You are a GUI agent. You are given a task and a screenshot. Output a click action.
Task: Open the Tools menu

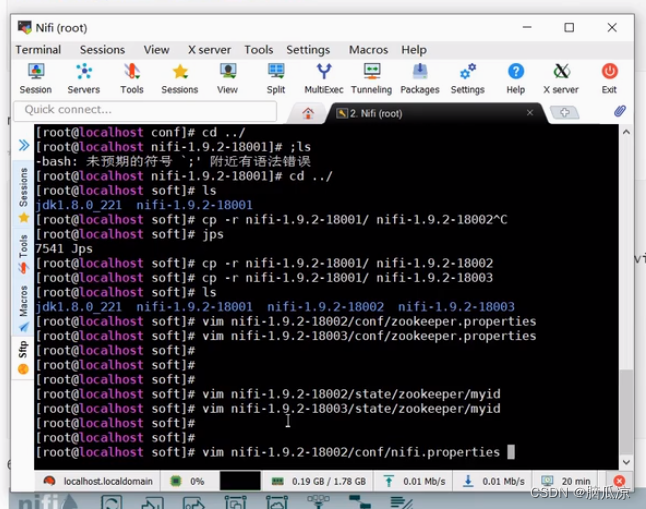tap(259, 50)
